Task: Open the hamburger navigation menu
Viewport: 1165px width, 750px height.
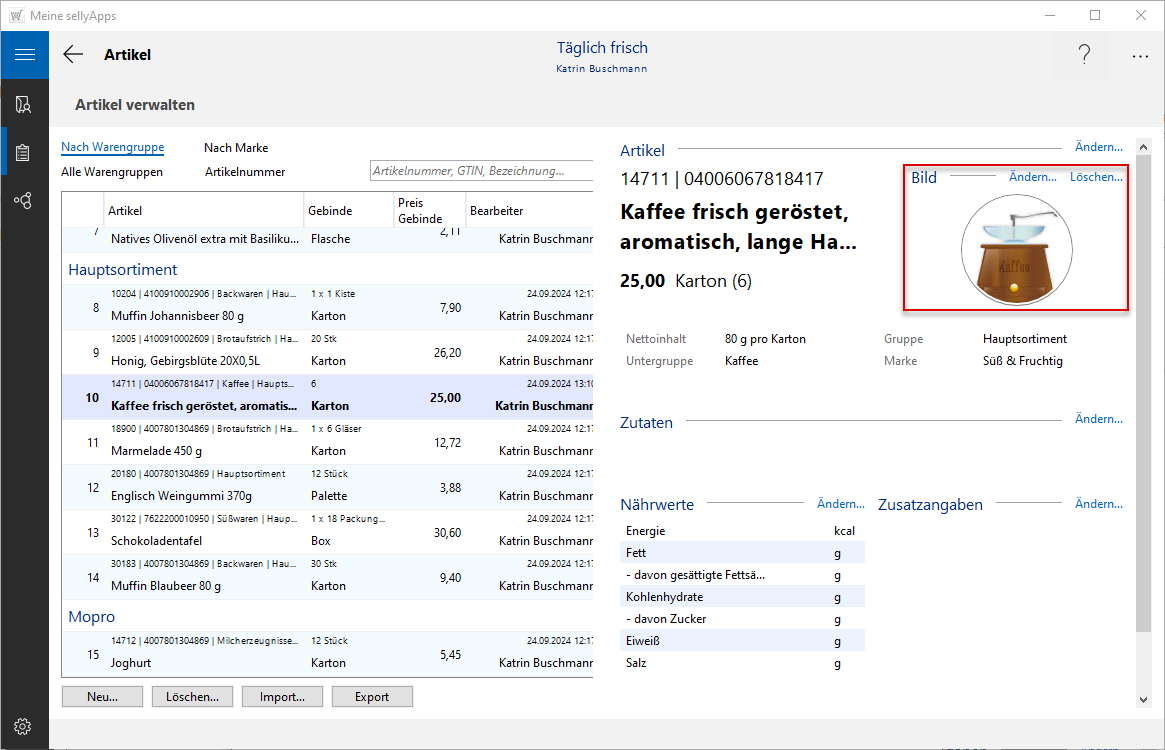Action: (24, 55)
